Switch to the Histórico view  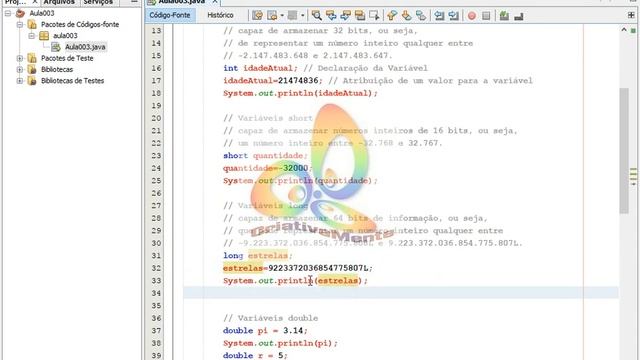[220, 15]
